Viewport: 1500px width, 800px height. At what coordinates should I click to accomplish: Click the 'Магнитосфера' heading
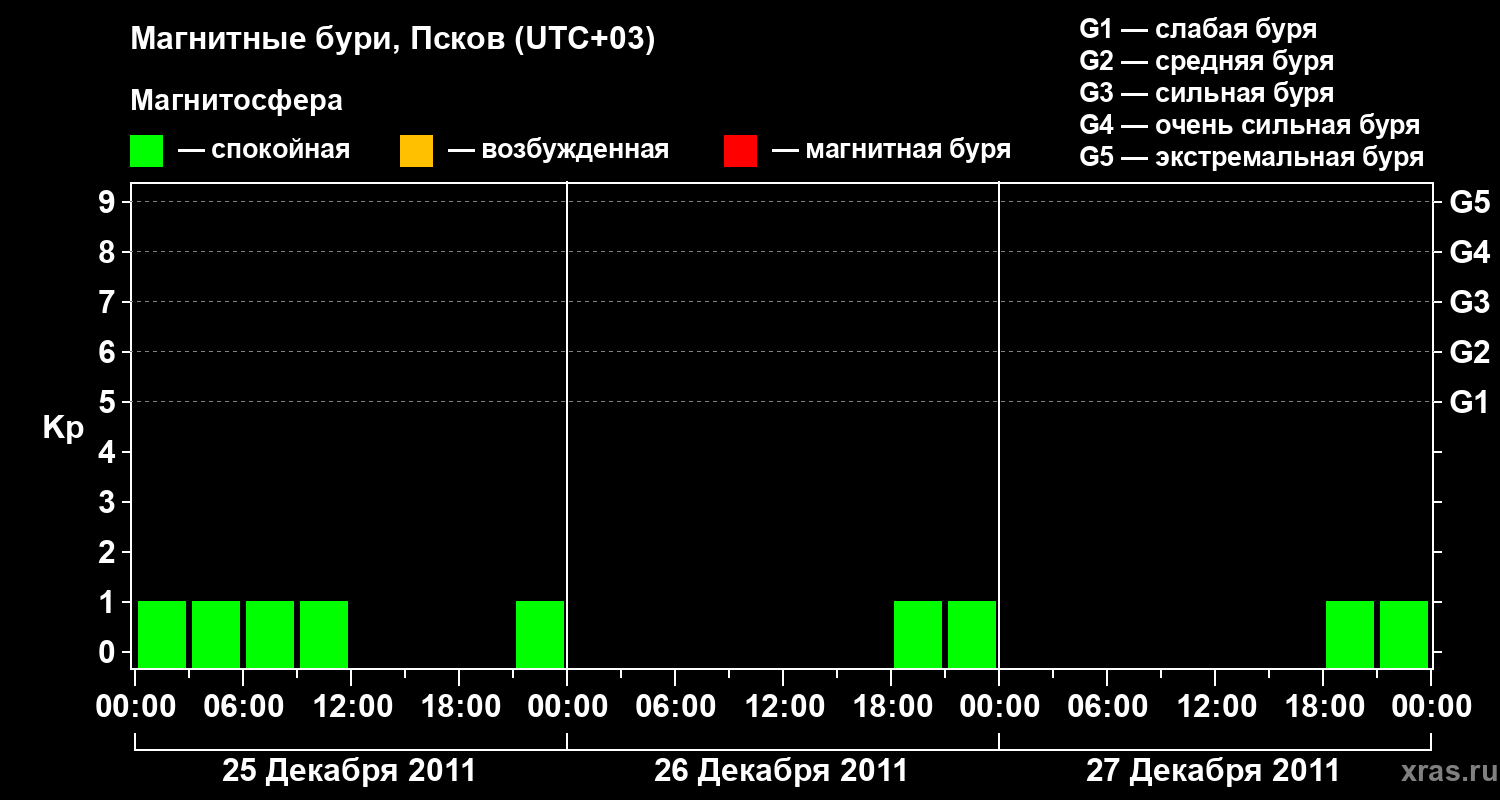point(237,101)
